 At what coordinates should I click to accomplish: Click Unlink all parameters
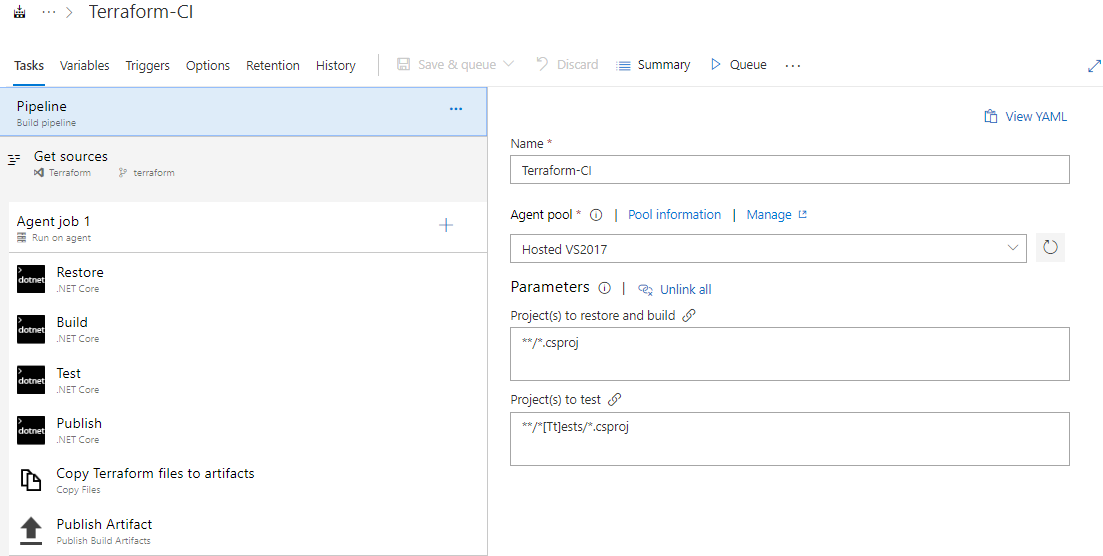tap(685, 289)
